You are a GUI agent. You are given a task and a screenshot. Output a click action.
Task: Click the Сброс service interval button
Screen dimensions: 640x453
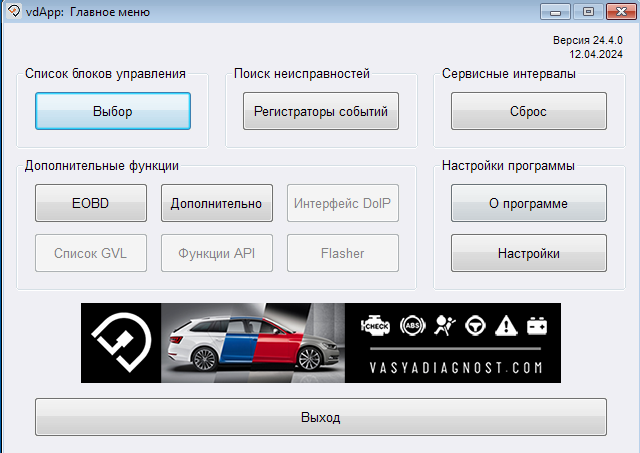(x=529, y=111)
